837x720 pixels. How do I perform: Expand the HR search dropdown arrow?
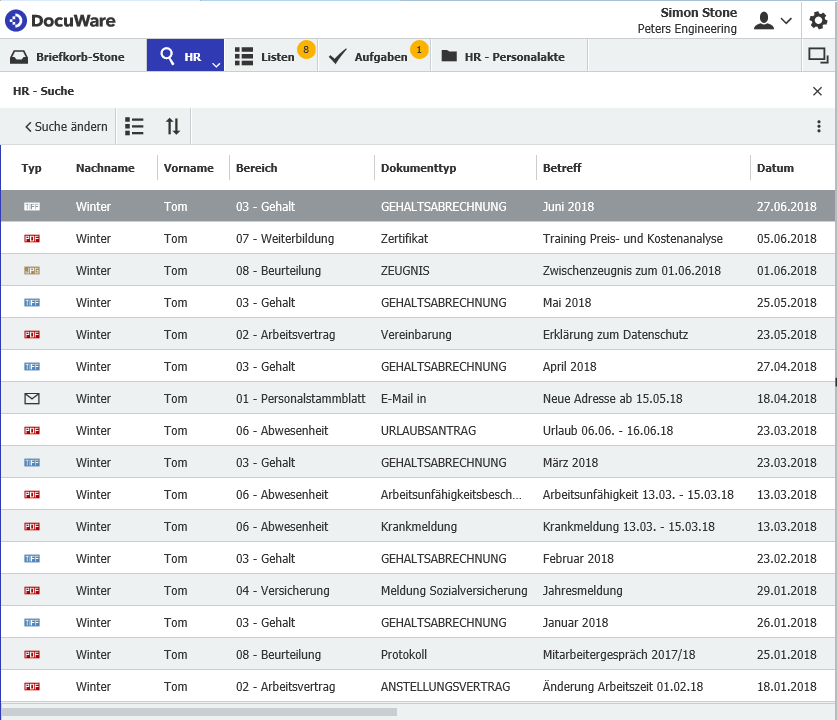[x=216, y=64]
